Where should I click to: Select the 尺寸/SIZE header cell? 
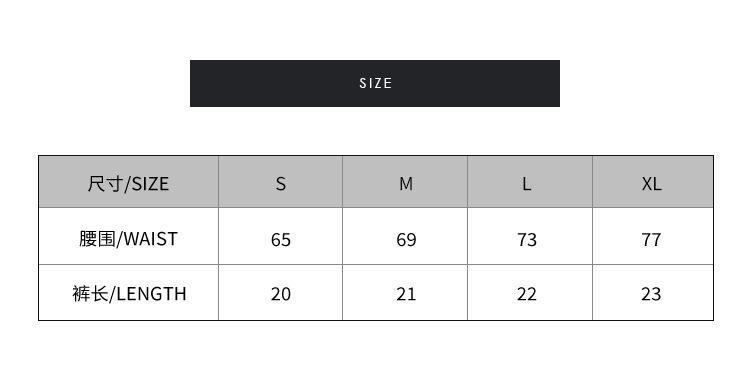pos(128,181)
